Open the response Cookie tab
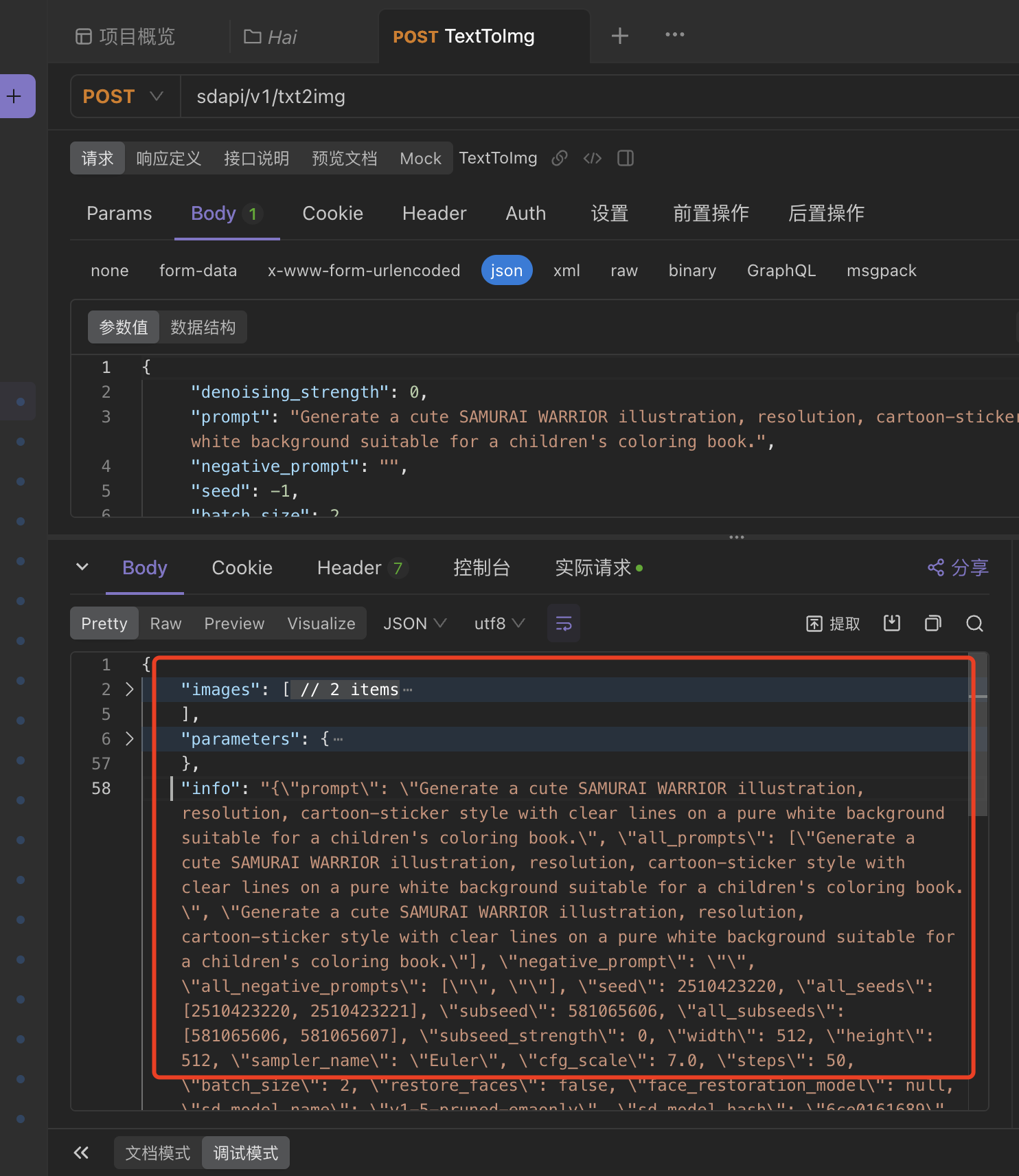Screen dimensions: 1019x1176 [x=242, y=568]
